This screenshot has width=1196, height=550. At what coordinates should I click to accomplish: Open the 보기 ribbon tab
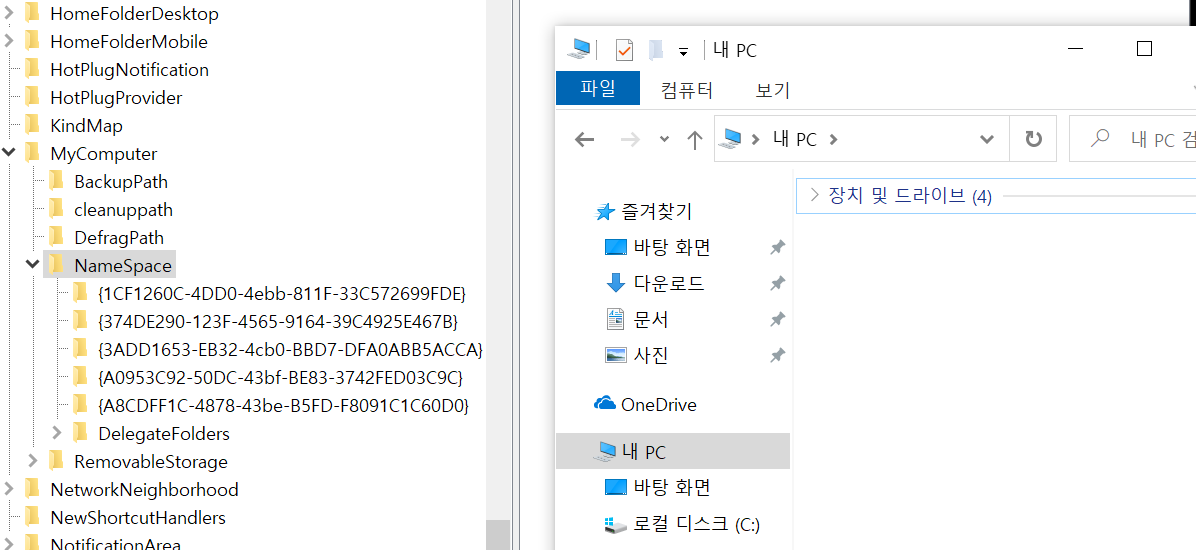click(773, 91)
